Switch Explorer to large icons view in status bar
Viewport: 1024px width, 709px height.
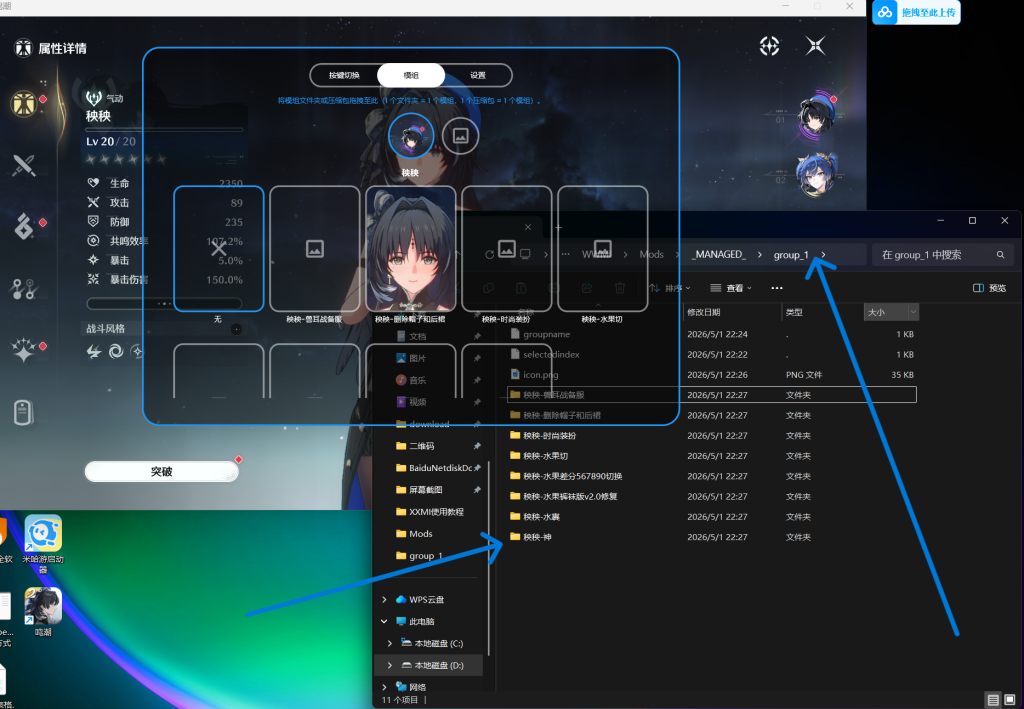1010,700
